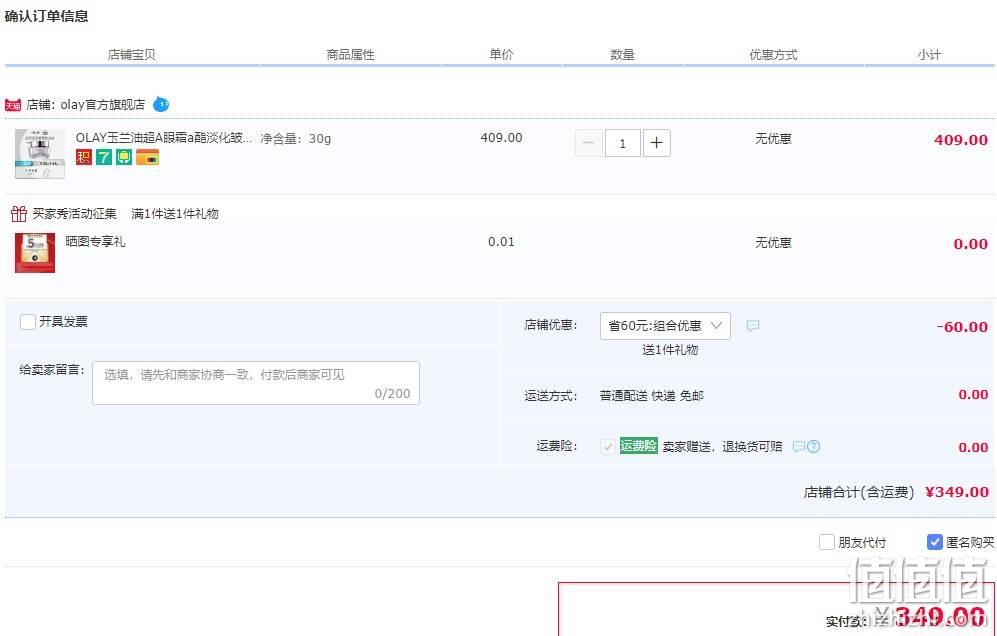Screen dimensions: 997x636
Task: Uncheck the 匿名购买 checkbox
Action: coord(935,543)
